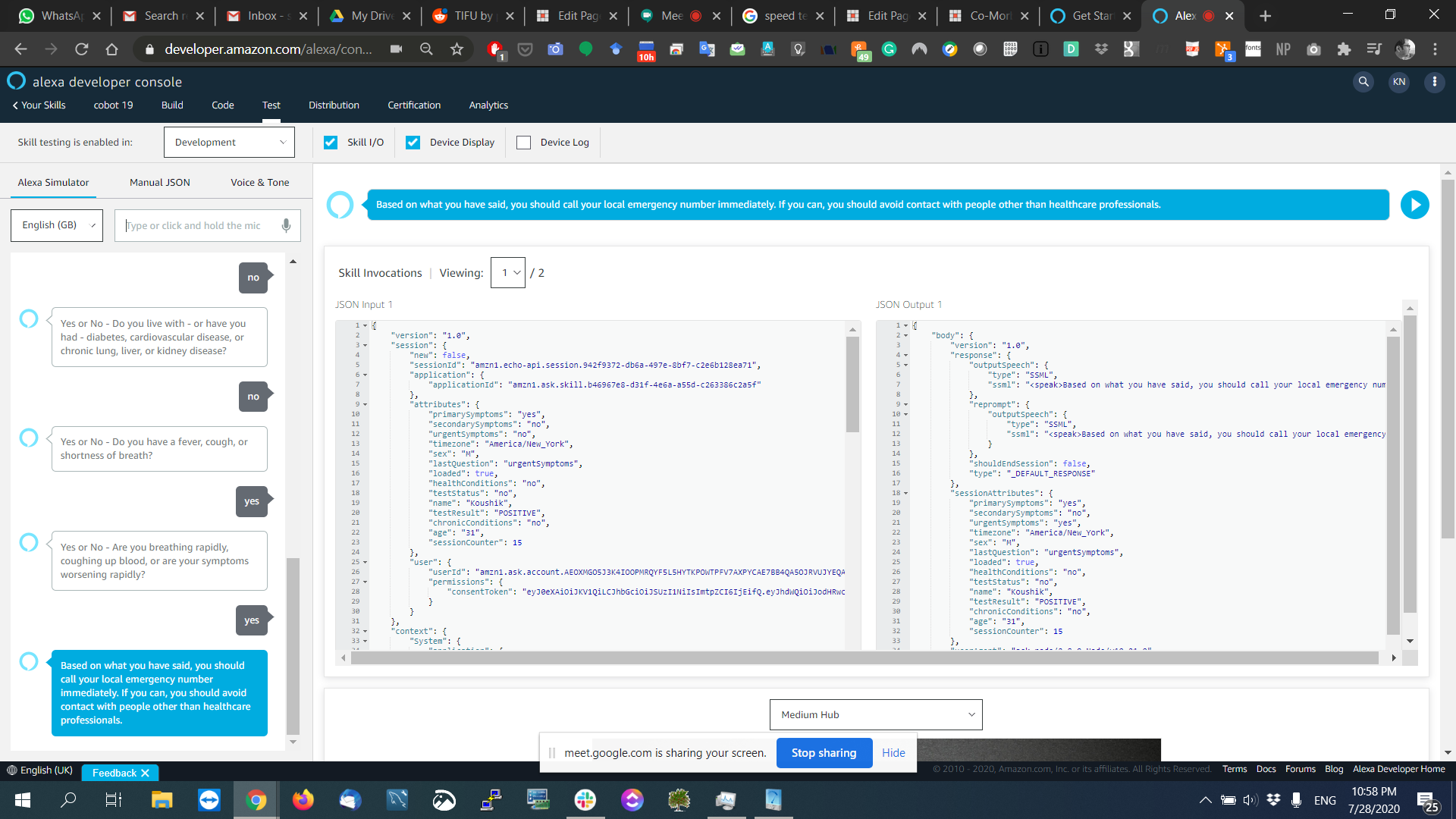Open the Windows Start menu
This screenshot has width=1456, height=819.
click(23, 799)
